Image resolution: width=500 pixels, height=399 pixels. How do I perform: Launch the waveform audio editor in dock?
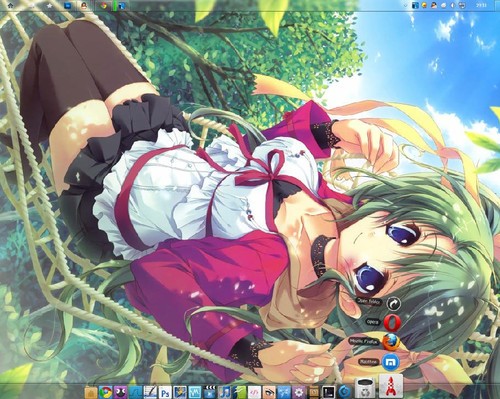click(194, 392)
